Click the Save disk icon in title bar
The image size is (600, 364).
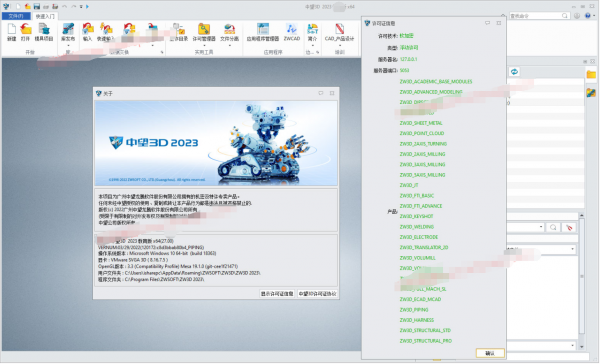[37, 6]
